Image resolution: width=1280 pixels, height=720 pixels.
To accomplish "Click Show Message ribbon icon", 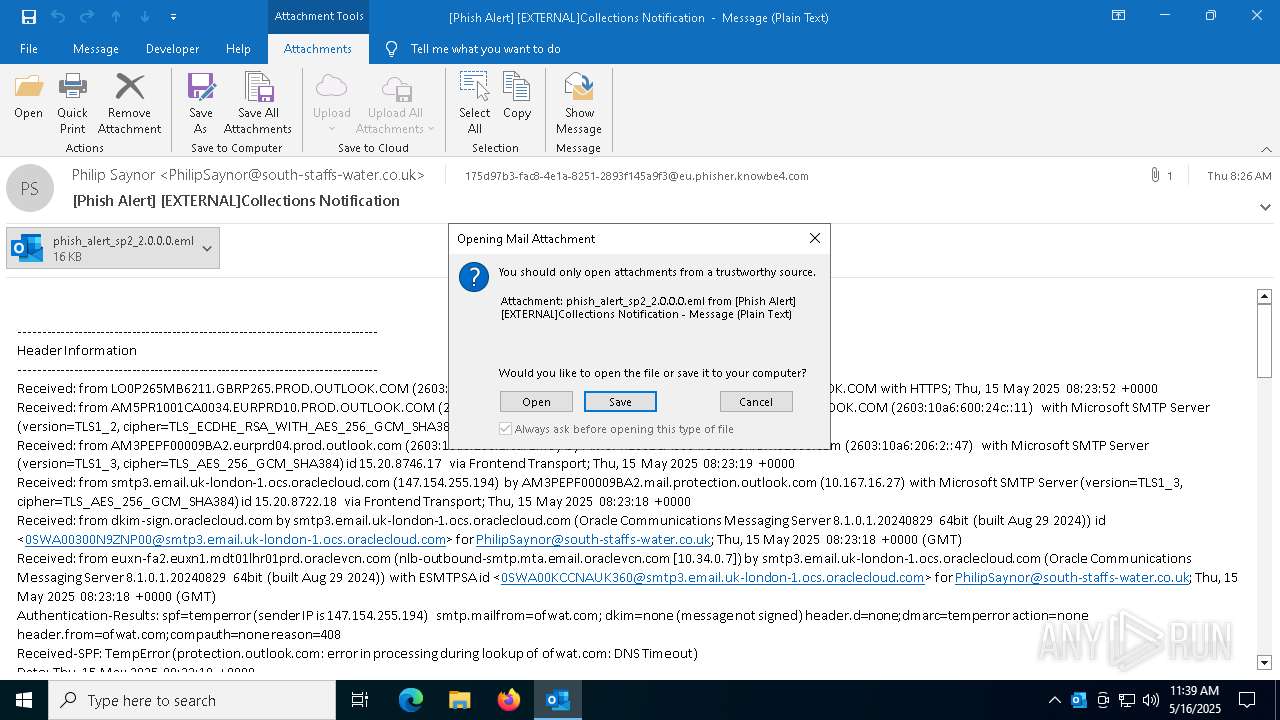I will point(579,104).
